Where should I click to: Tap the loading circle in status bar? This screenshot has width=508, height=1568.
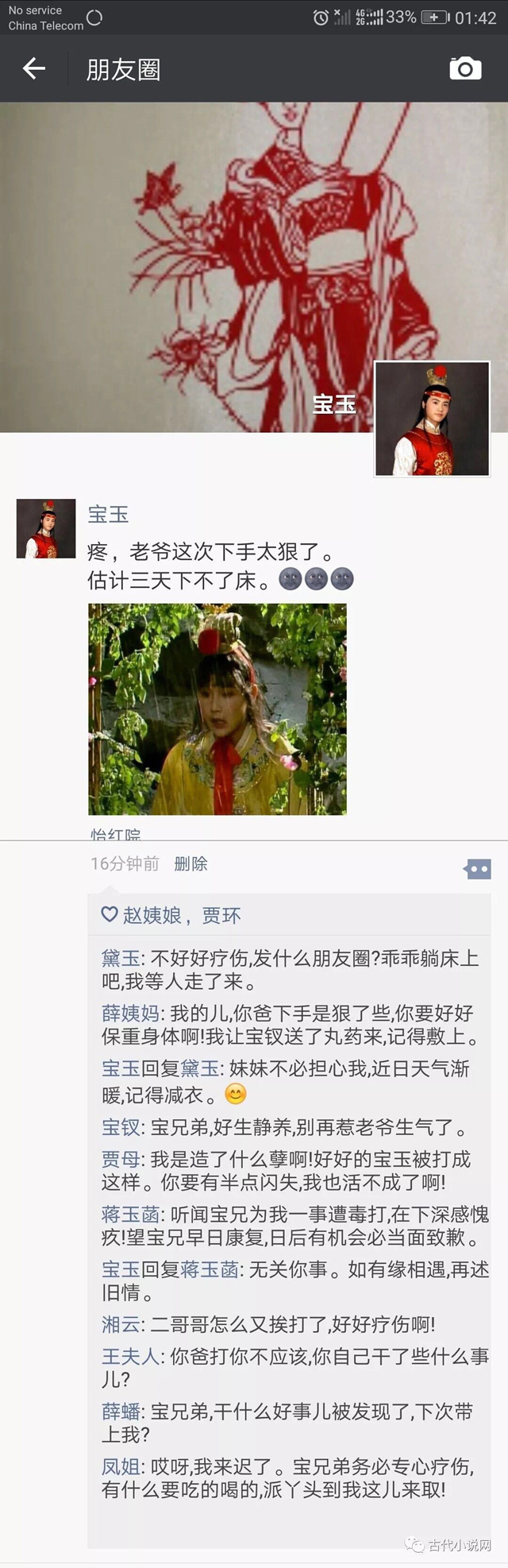94,17
